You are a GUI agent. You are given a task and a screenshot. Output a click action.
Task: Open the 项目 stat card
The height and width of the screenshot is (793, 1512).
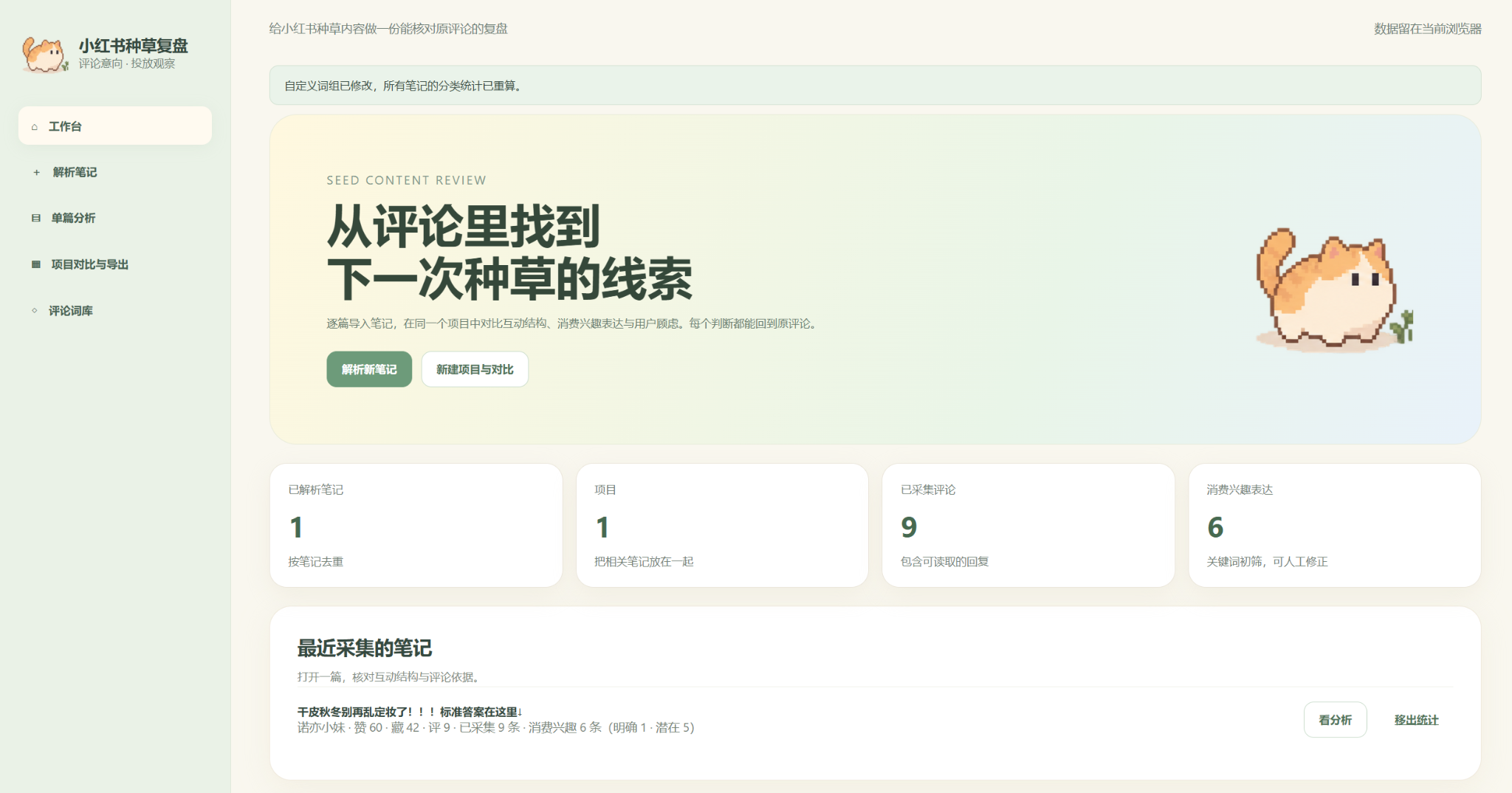pyautogui.click(x=722, y=525)
